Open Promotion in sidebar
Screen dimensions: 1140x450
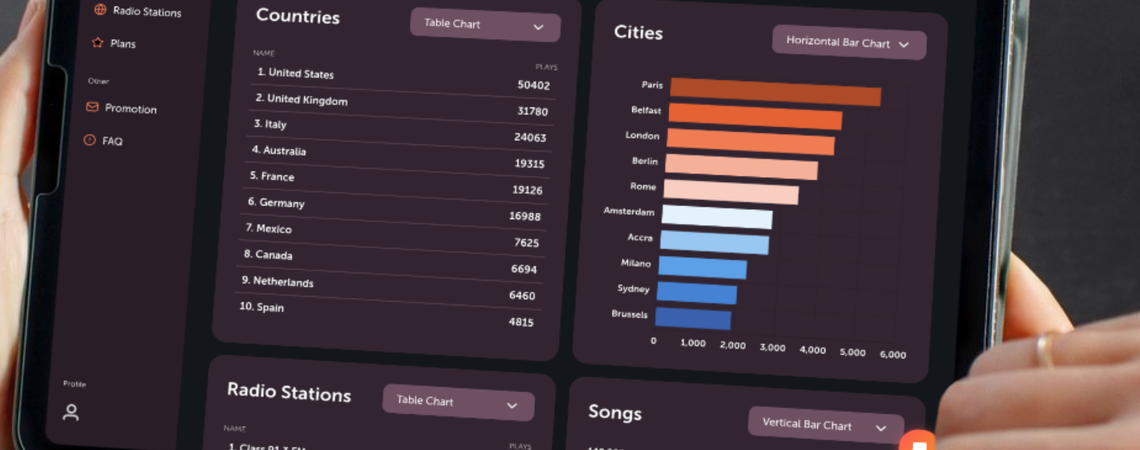click(x=121, y=108)
